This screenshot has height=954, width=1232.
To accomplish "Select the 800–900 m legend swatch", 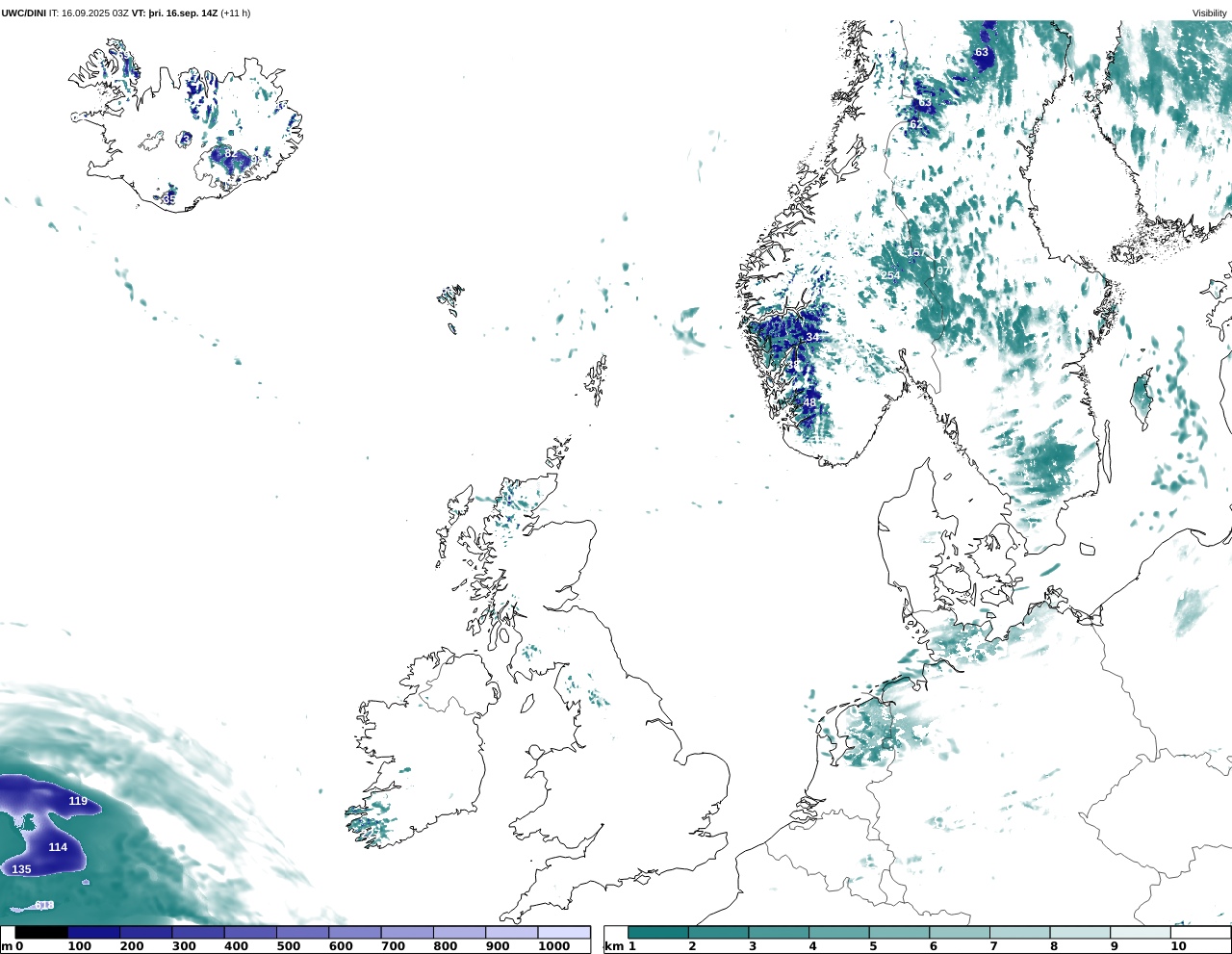I will 459,932.
